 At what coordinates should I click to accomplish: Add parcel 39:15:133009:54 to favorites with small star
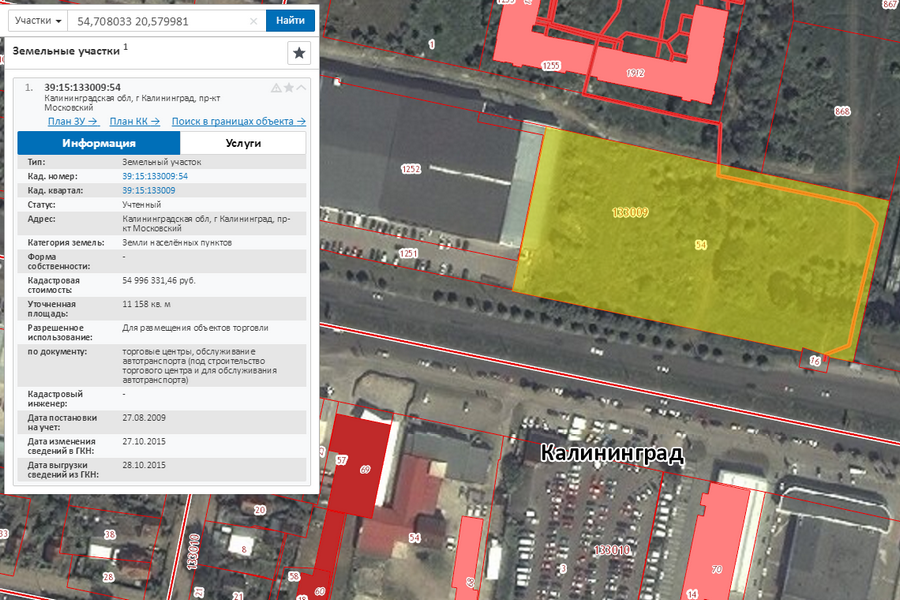(289, 88)
